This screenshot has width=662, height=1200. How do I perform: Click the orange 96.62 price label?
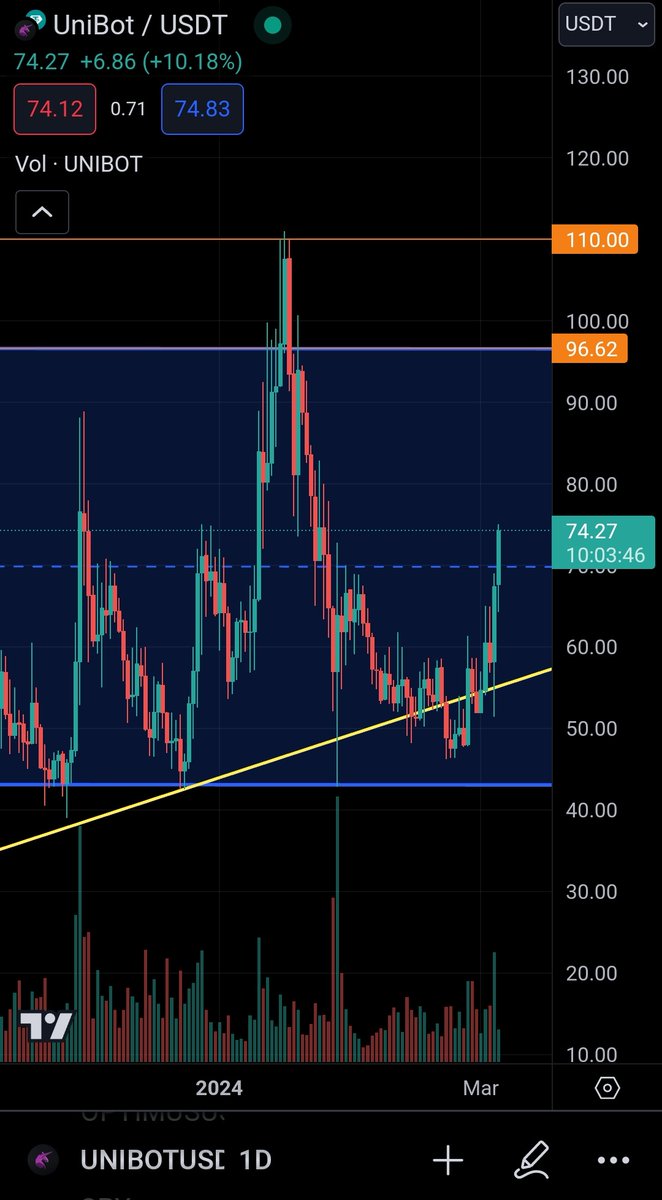[x=591, y=349]
